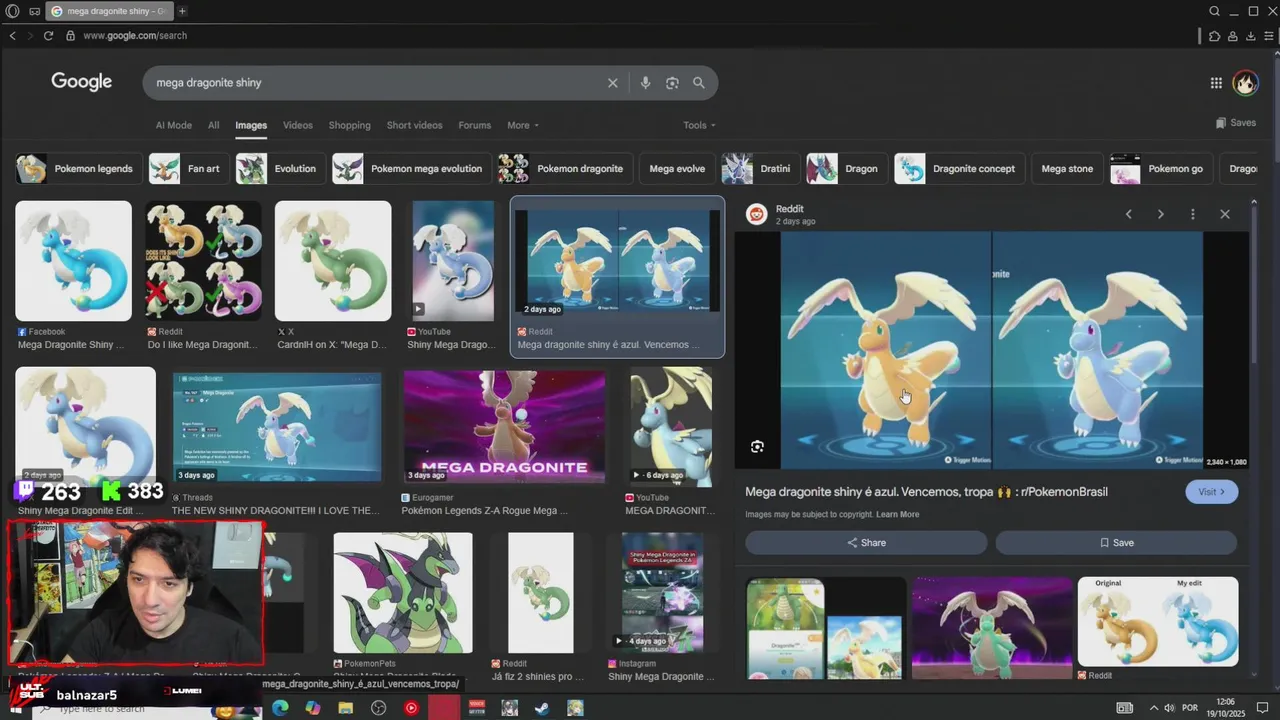
Task: Visit the Reddit source page
Action: coord(1211,492)
